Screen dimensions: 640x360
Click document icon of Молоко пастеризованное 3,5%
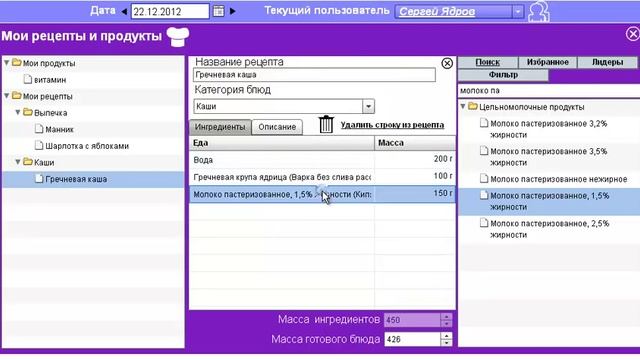pos(484,151)
